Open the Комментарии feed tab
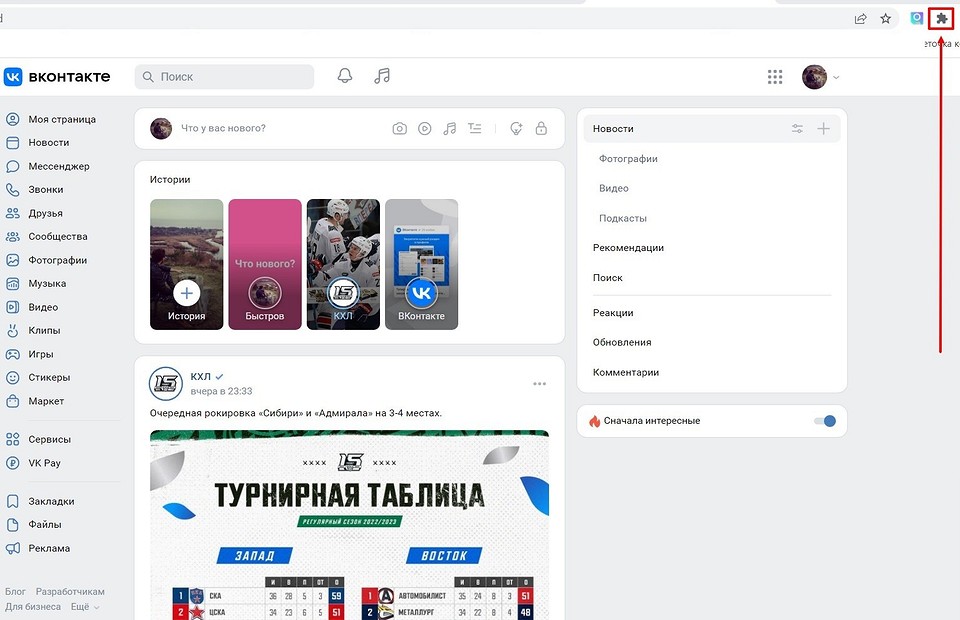This screenshot has height=620, width=960. pos(626,372)
